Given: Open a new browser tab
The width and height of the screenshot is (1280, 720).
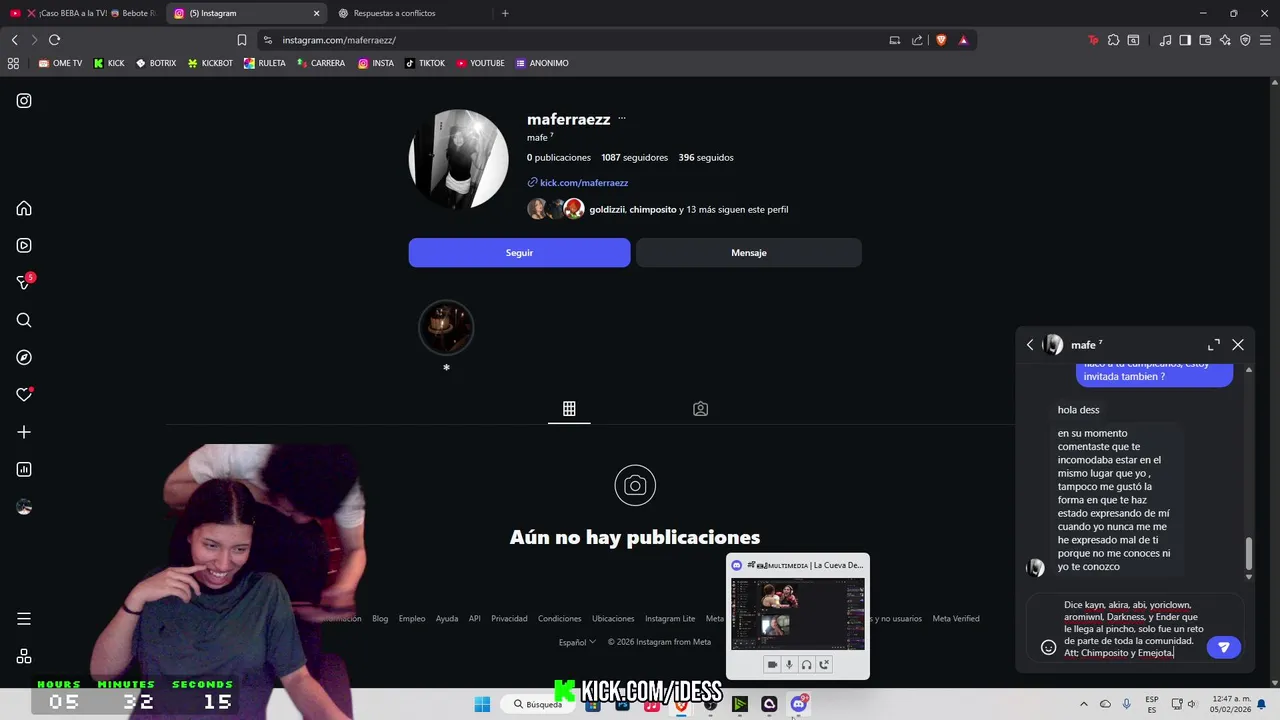Looking at the screenshot, I should (505, 13).
